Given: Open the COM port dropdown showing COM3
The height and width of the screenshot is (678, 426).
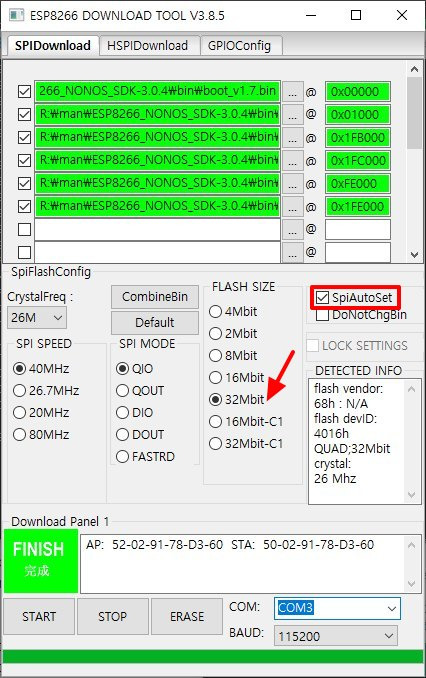Looking at the screenshot, I should pos(337,608).
